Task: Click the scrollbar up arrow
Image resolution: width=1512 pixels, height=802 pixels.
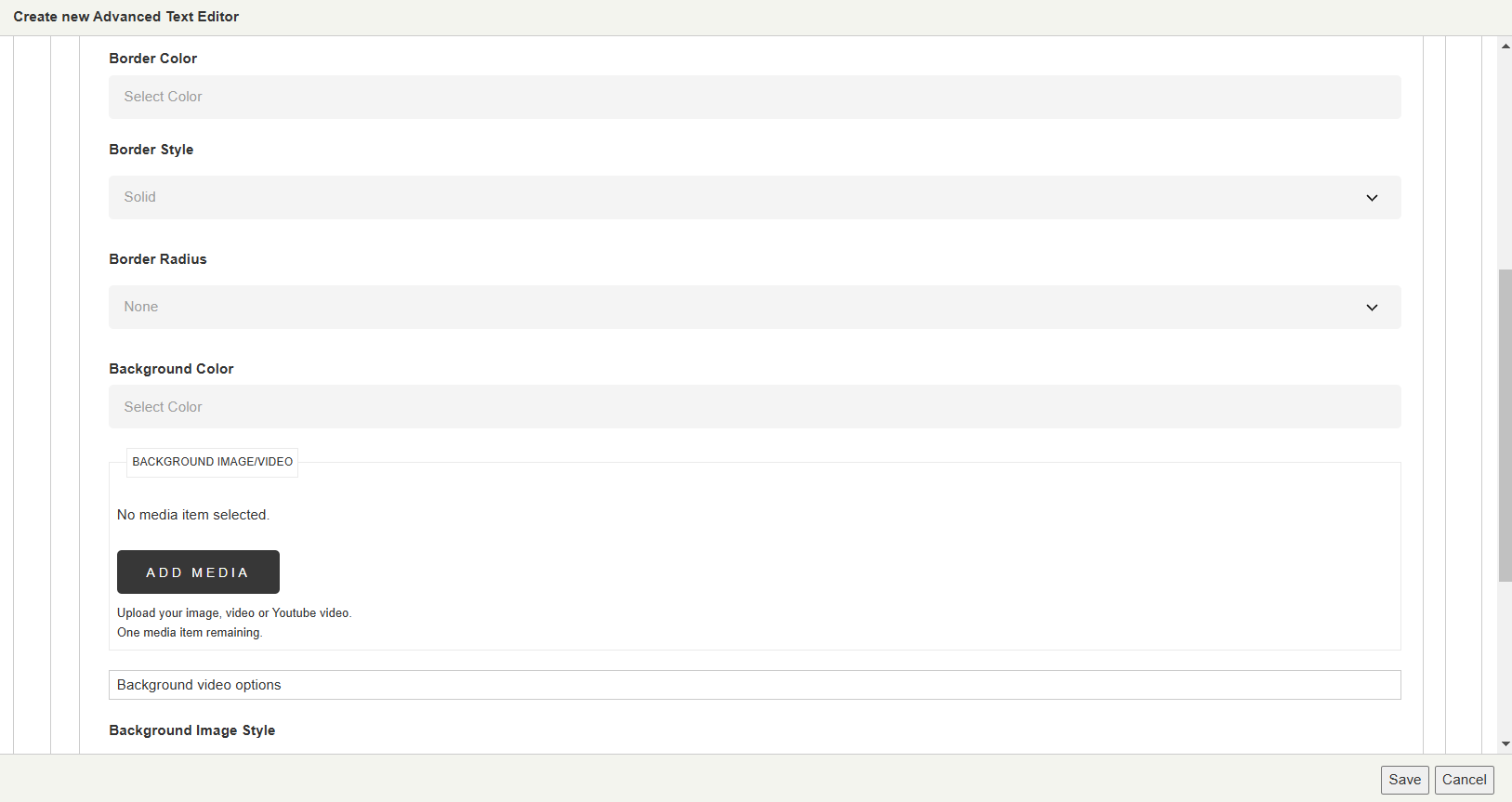Action: tap(1505, 46)
